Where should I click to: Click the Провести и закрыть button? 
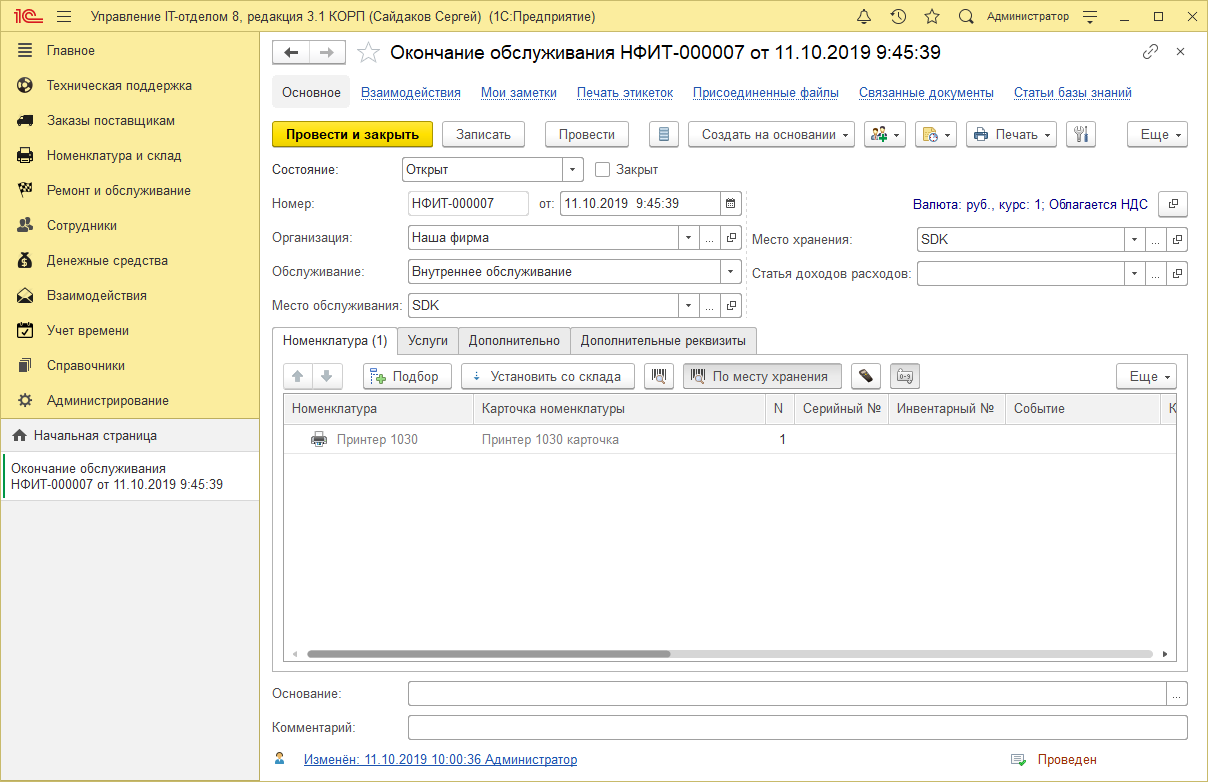pos(352,134)
